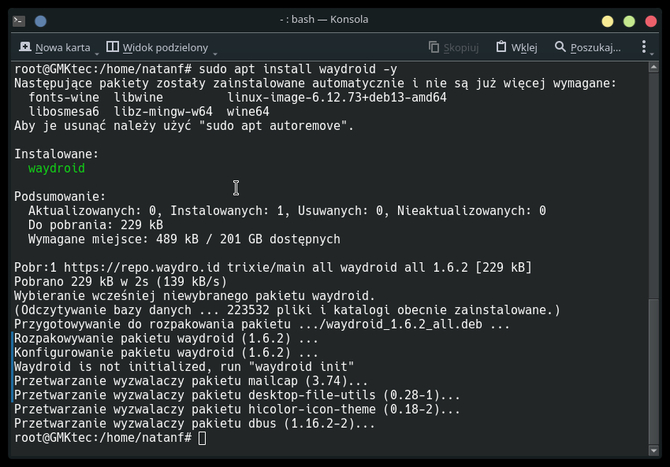This screenshot has width=670, height=467.
Task: Minimize the window with the yellow button
Action: pyautogui.click(x=607, y=21)
